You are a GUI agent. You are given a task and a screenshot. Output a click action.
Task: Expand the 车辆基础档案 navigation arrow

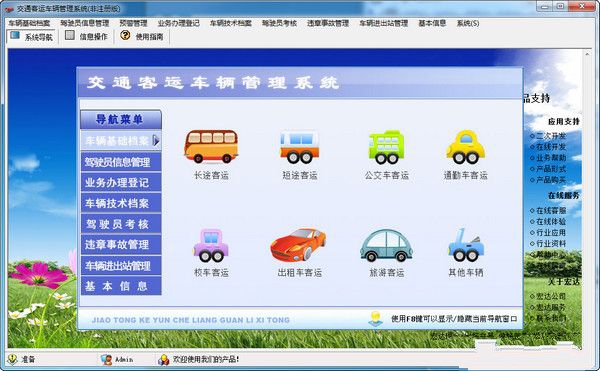coord(156,141)
